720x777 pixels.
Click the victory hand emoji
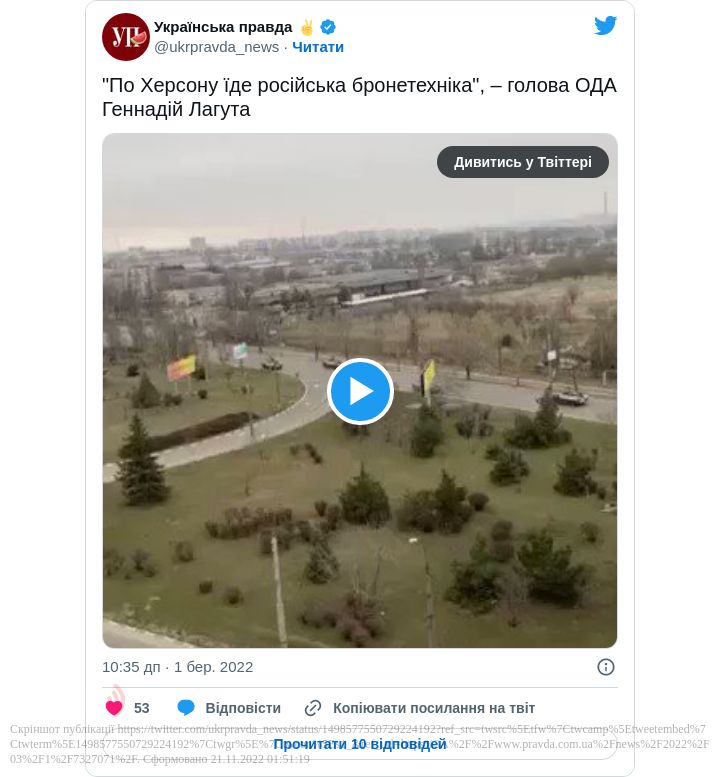[307, 27]
